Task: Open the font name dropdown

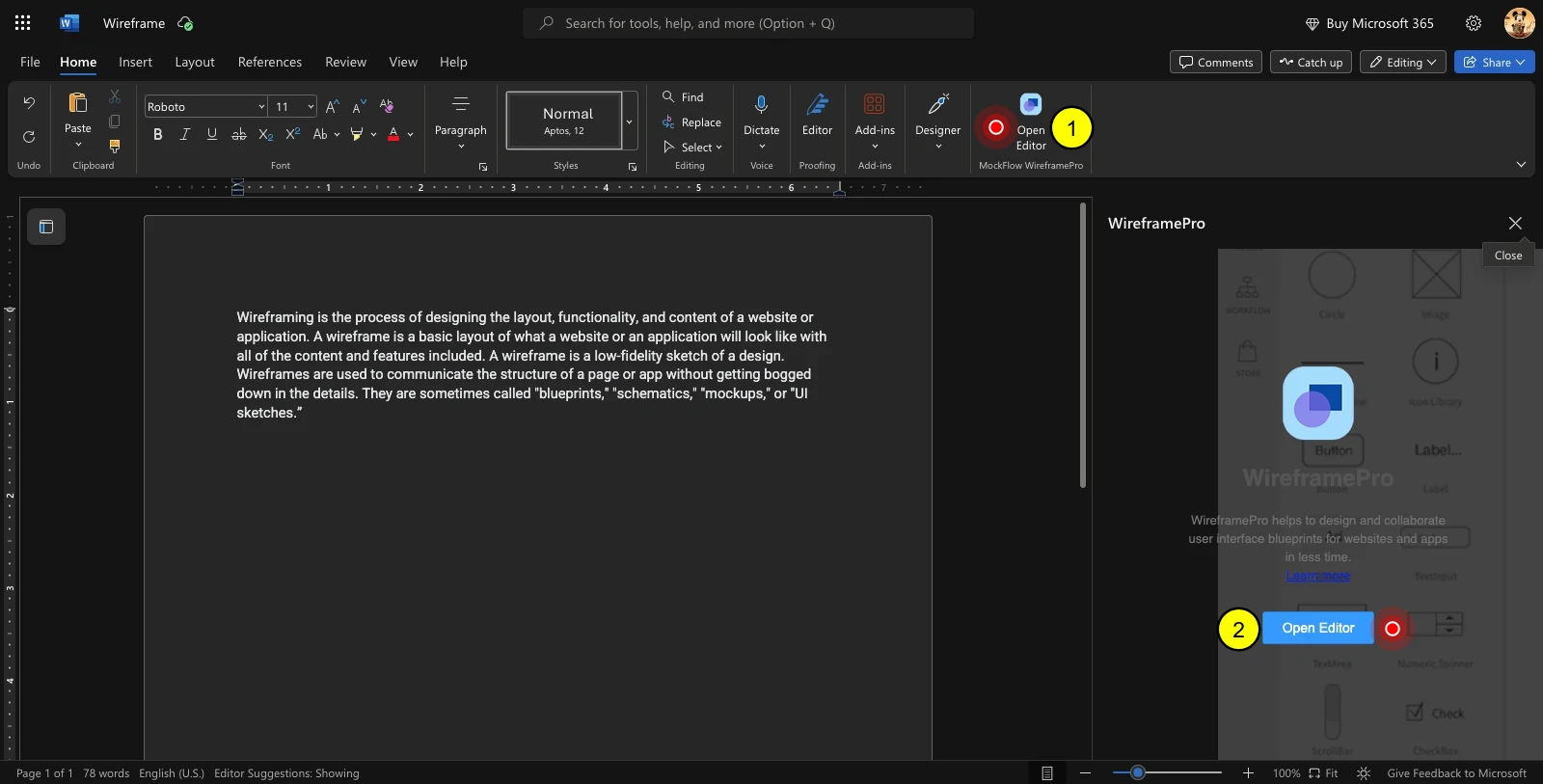Action: [x=261, y=106]
